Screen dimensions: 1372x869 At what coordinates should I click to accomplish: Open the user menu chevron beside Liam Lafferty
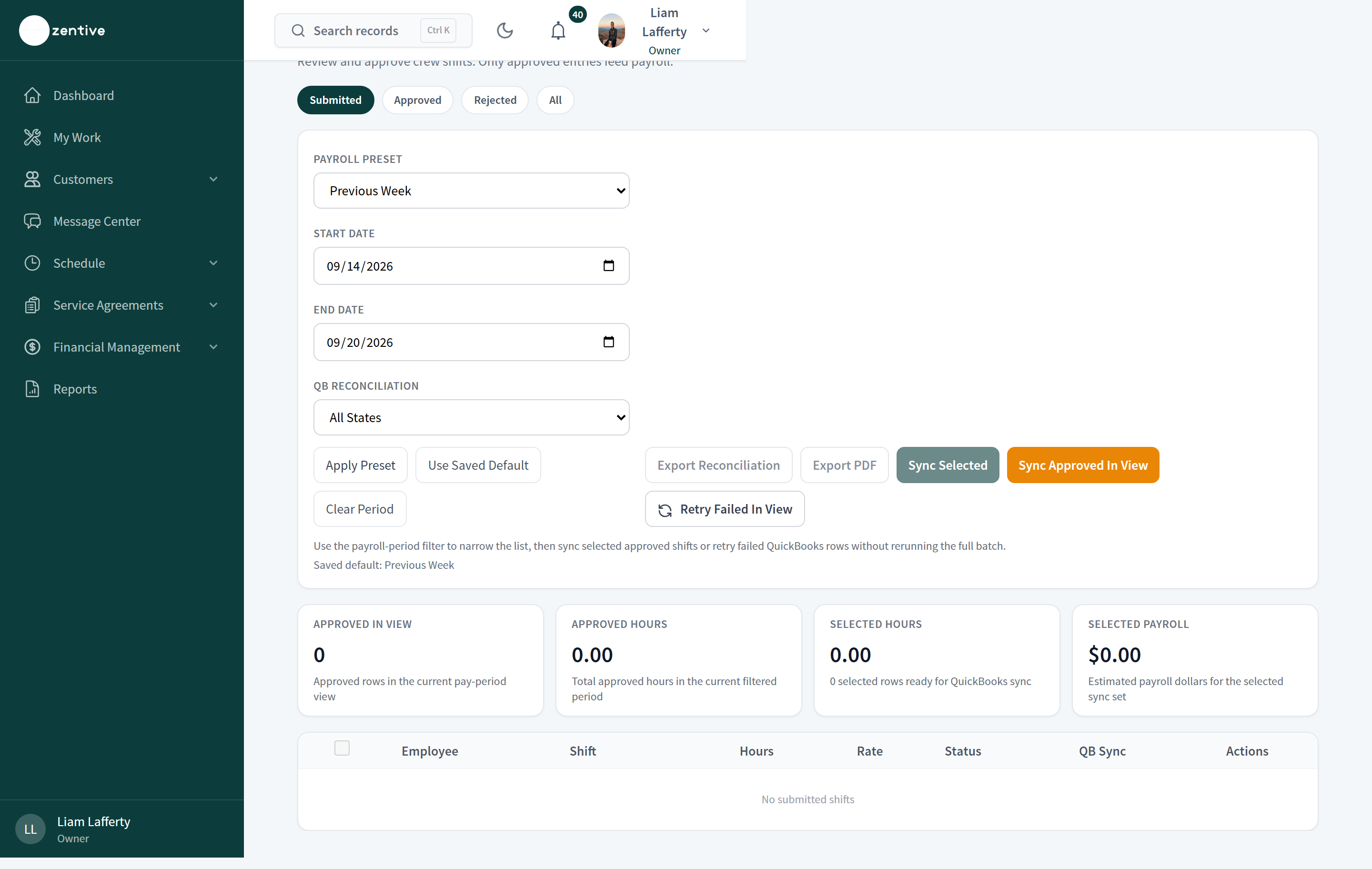pyautogui.click(x=706, y=30)
